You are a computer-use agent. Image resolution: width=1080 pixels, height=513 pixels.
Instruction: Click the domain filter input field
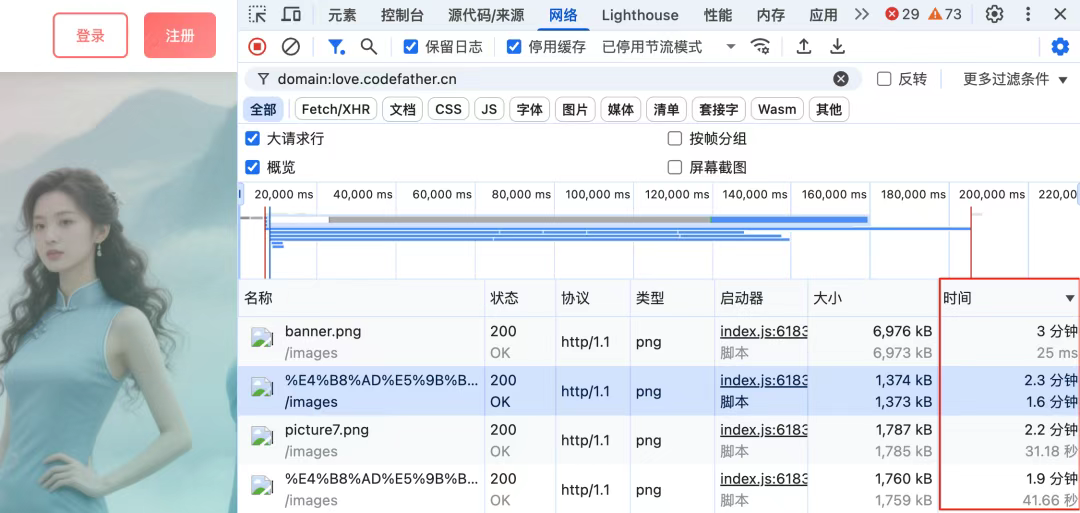[553, 79]
